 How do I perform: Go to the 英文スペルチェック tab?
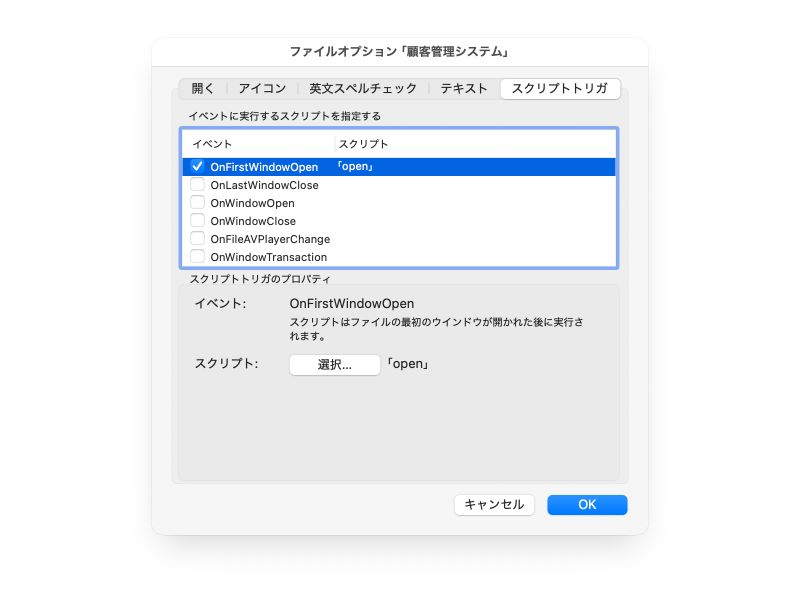363,89
